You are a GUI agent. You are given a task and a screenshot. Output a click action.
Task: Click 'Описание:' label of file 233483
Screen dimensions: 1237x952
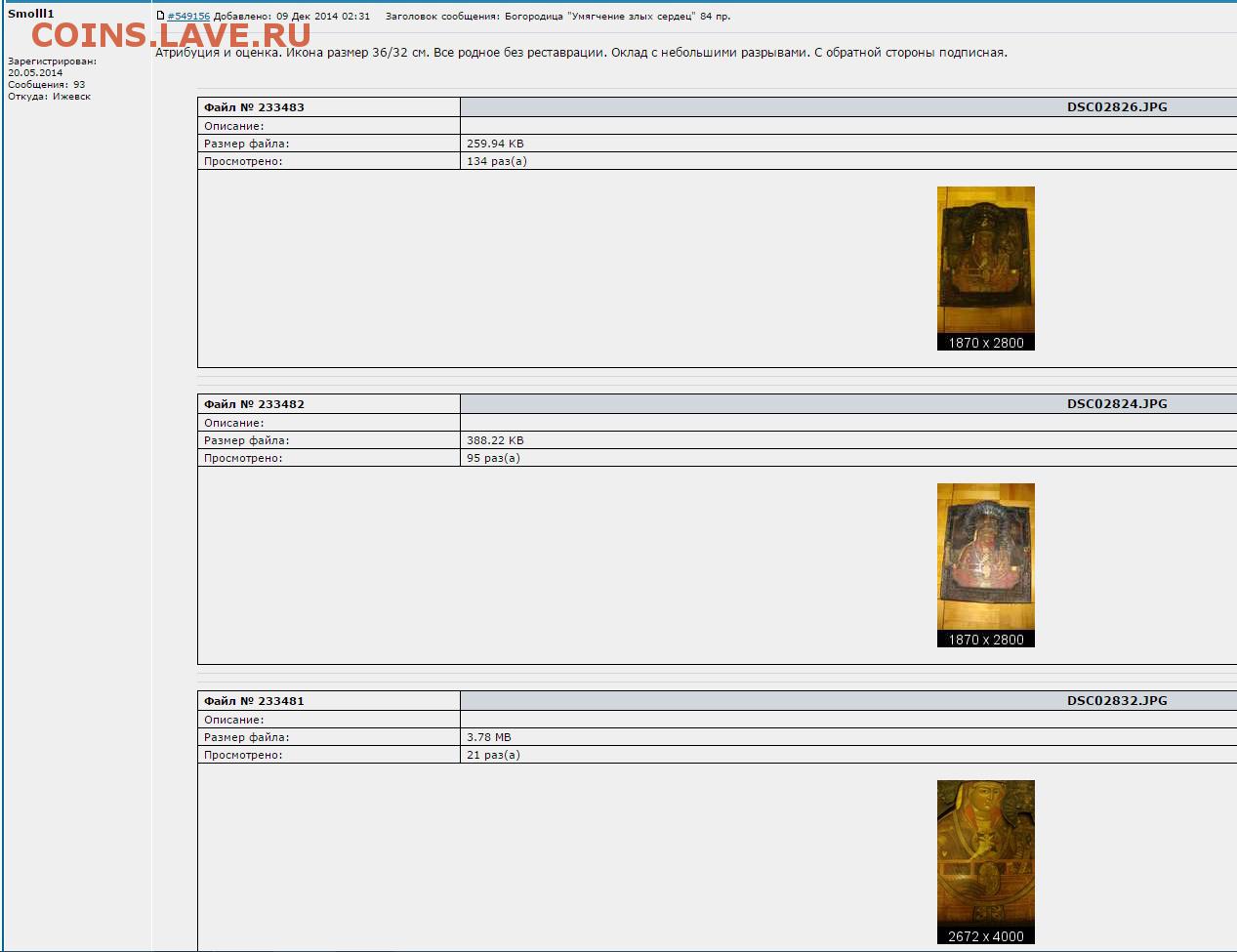[234, 126]
